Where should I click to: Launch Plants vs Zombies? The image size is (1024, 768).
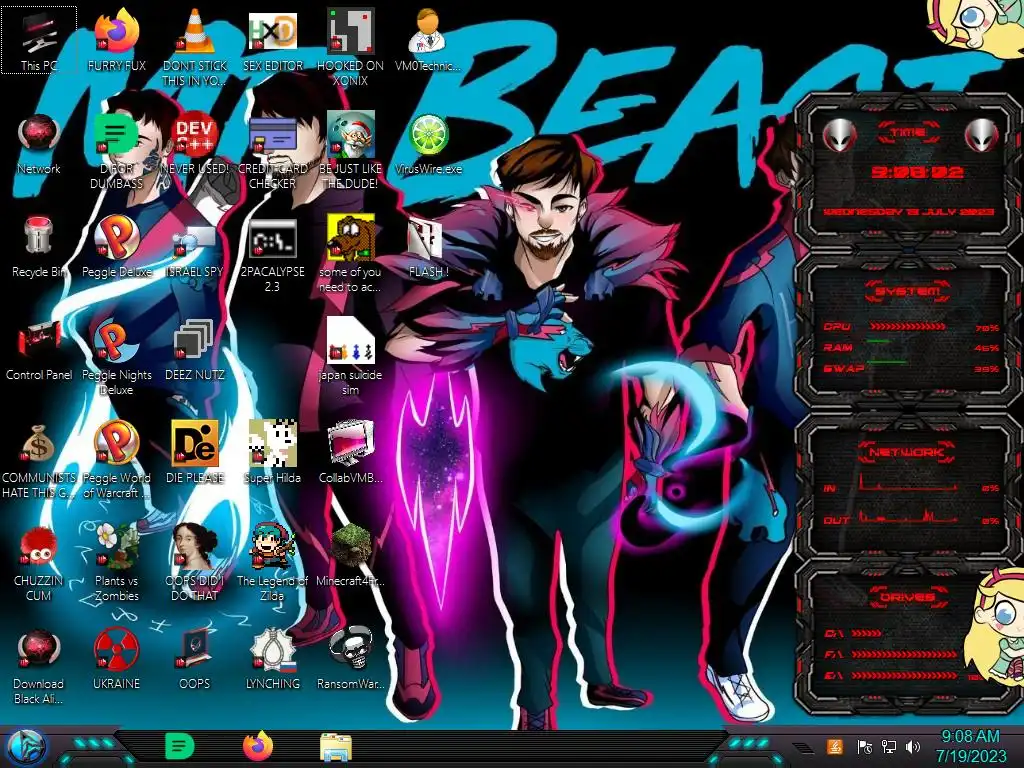(116, 563)
